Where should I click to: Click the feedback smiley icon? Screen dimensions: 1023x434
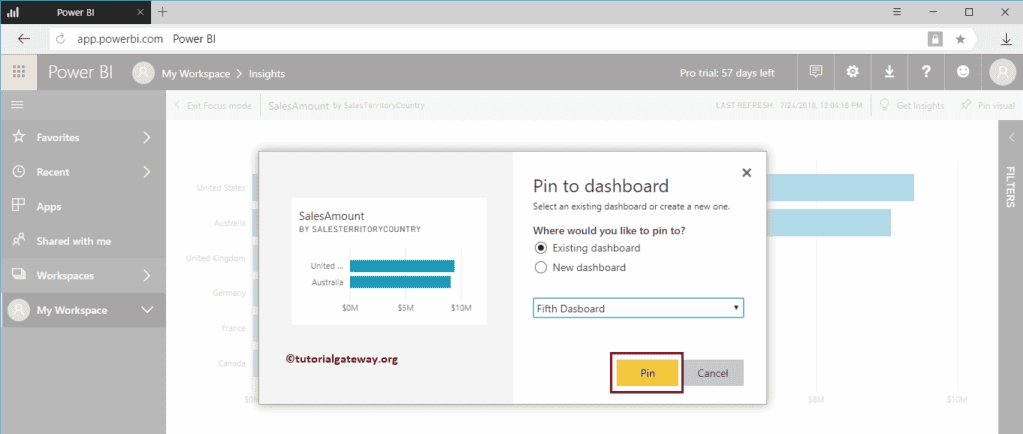(x=963, y=72)
